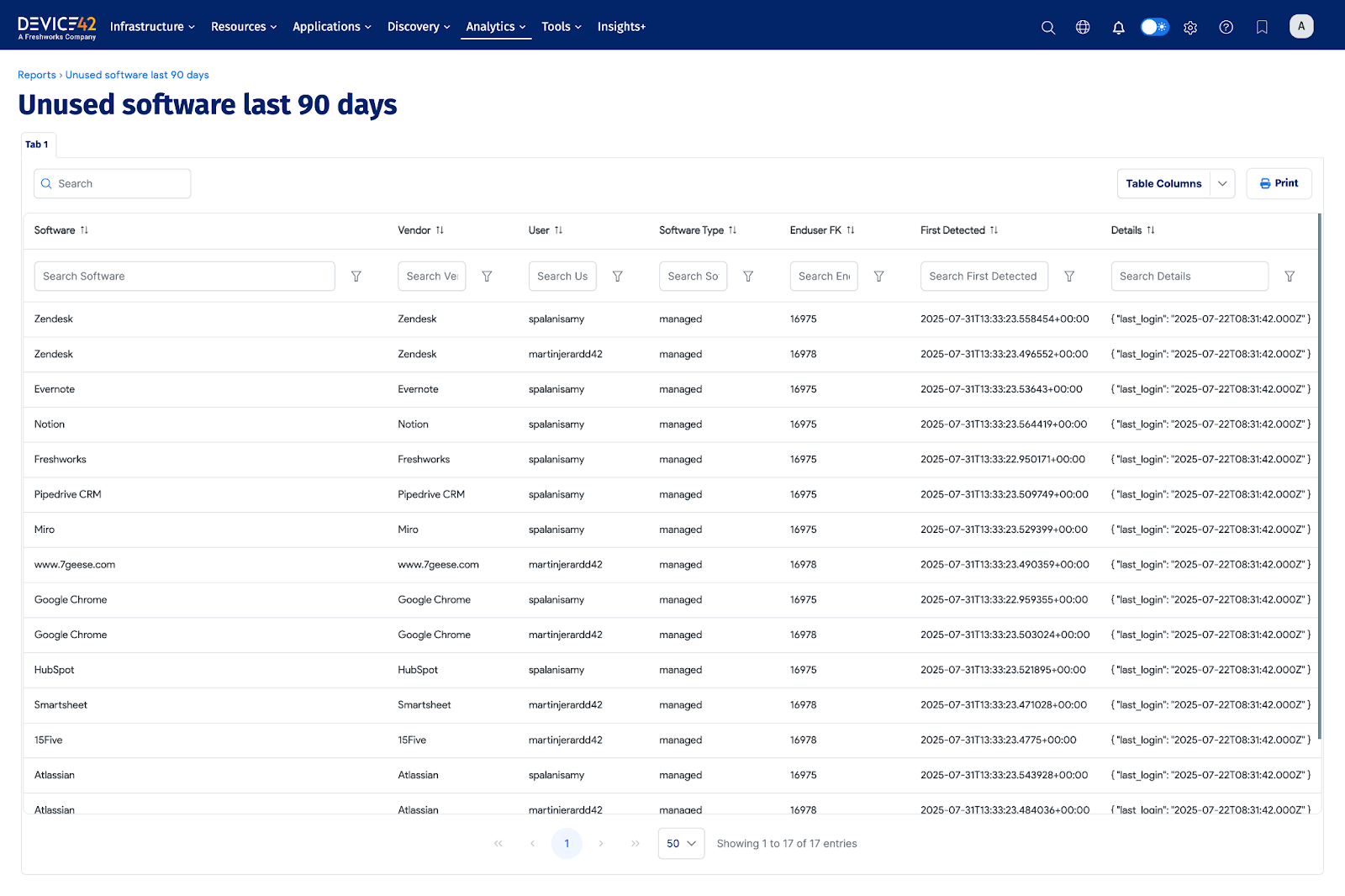Open the settings gear icon

pos(1189,27)
